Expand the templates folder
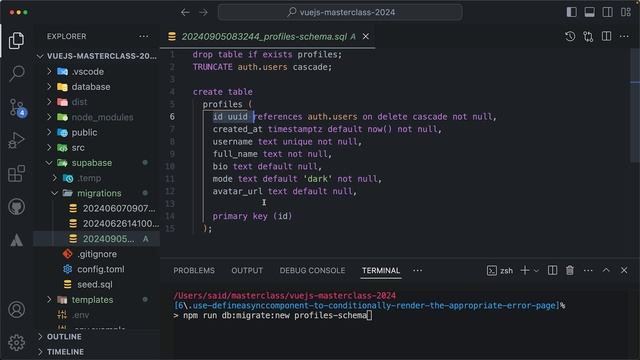Viewport: 640px width, 360px height. (x=96, y=300)
